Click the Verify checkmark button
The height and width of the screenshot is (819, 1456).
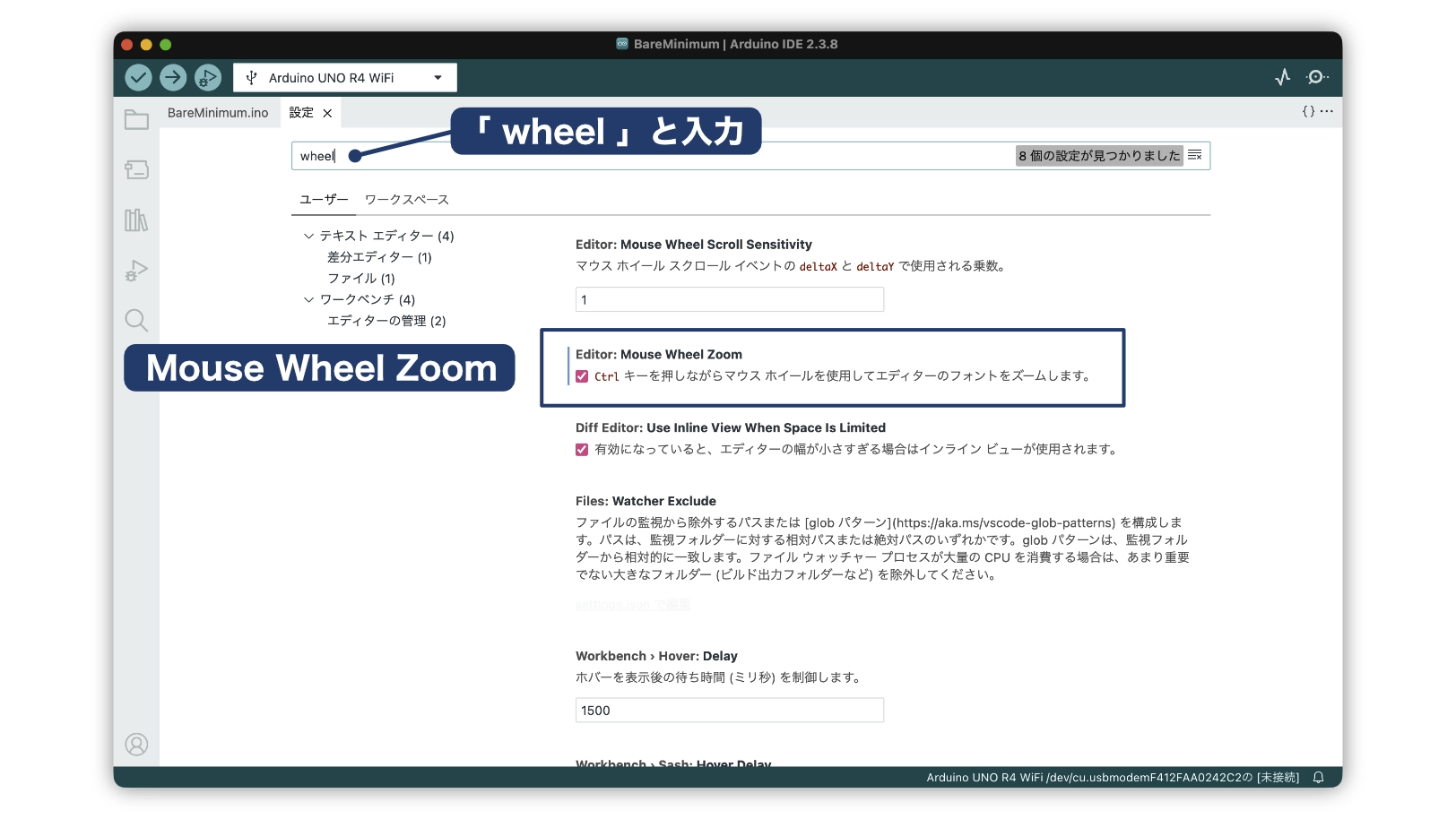pyautogui.click(x=138, y=78)
